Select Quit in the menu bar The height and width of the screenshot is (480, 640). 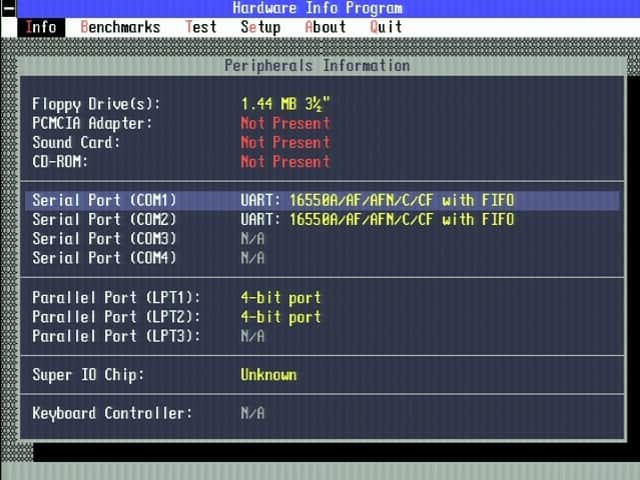coord(386,27)
